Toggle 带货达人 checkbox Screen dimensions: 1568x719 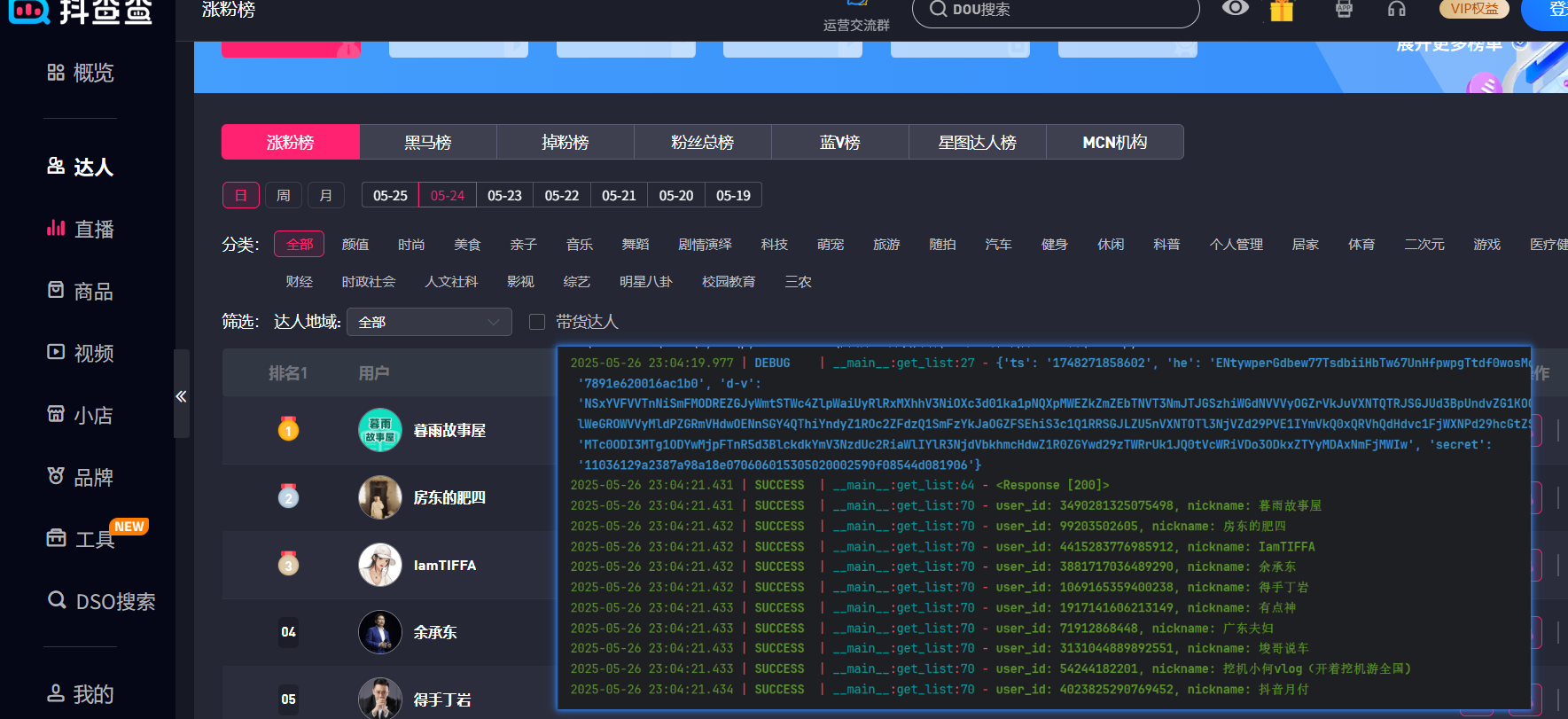[x=537, y=322]
